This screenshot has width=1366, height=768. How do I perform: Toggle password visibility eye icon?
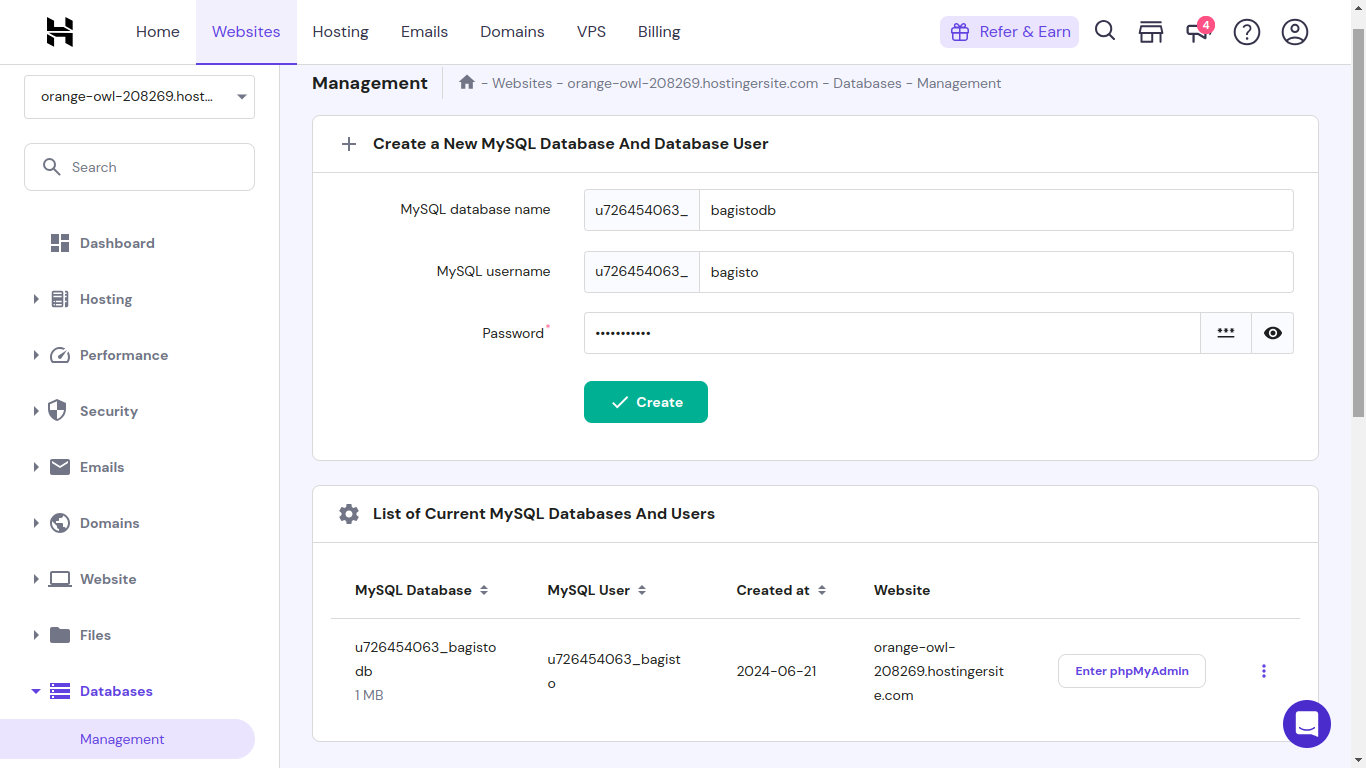(1272, 333)
